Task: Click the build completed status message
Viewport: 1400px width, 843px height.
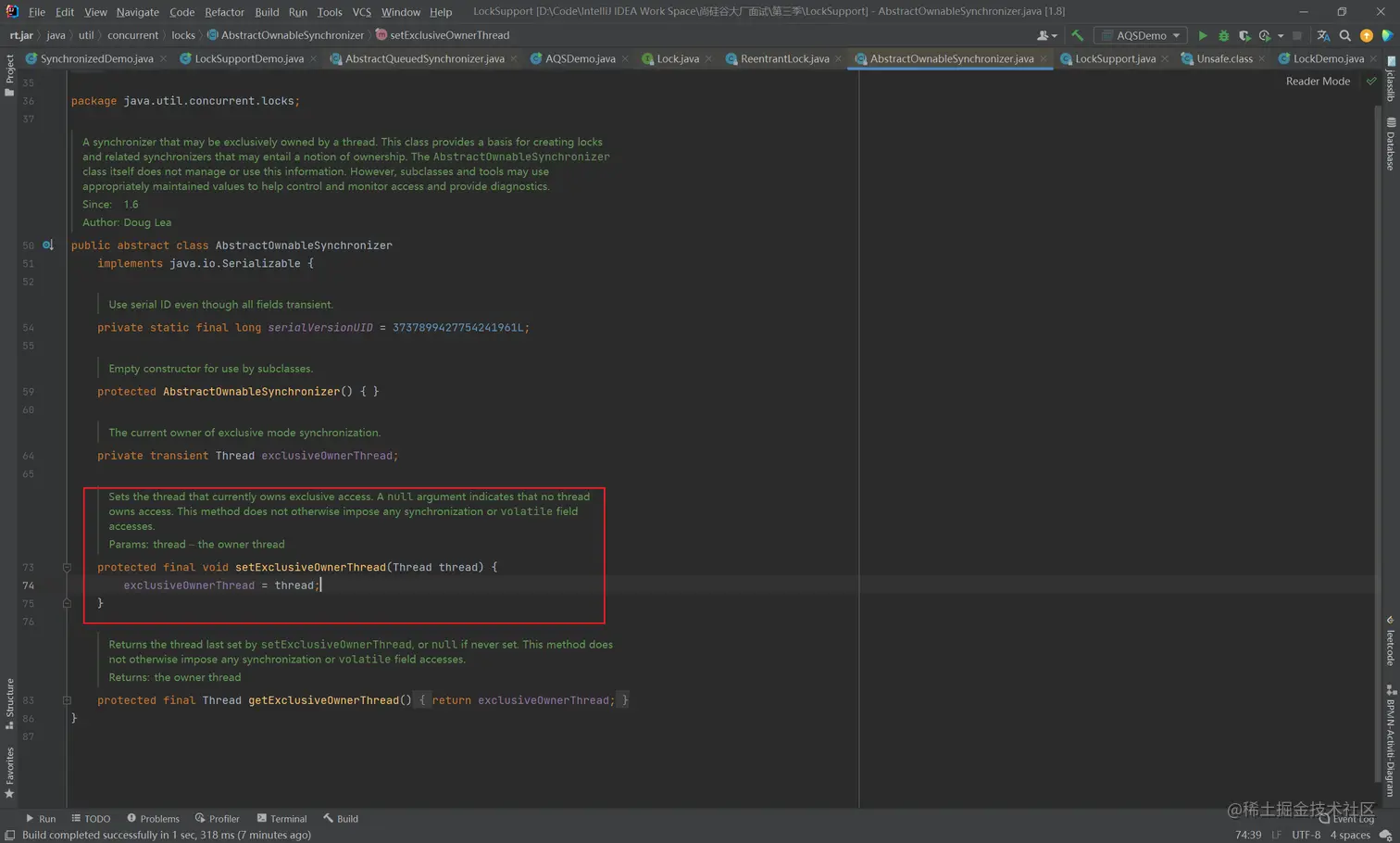Action: (167, 835)
